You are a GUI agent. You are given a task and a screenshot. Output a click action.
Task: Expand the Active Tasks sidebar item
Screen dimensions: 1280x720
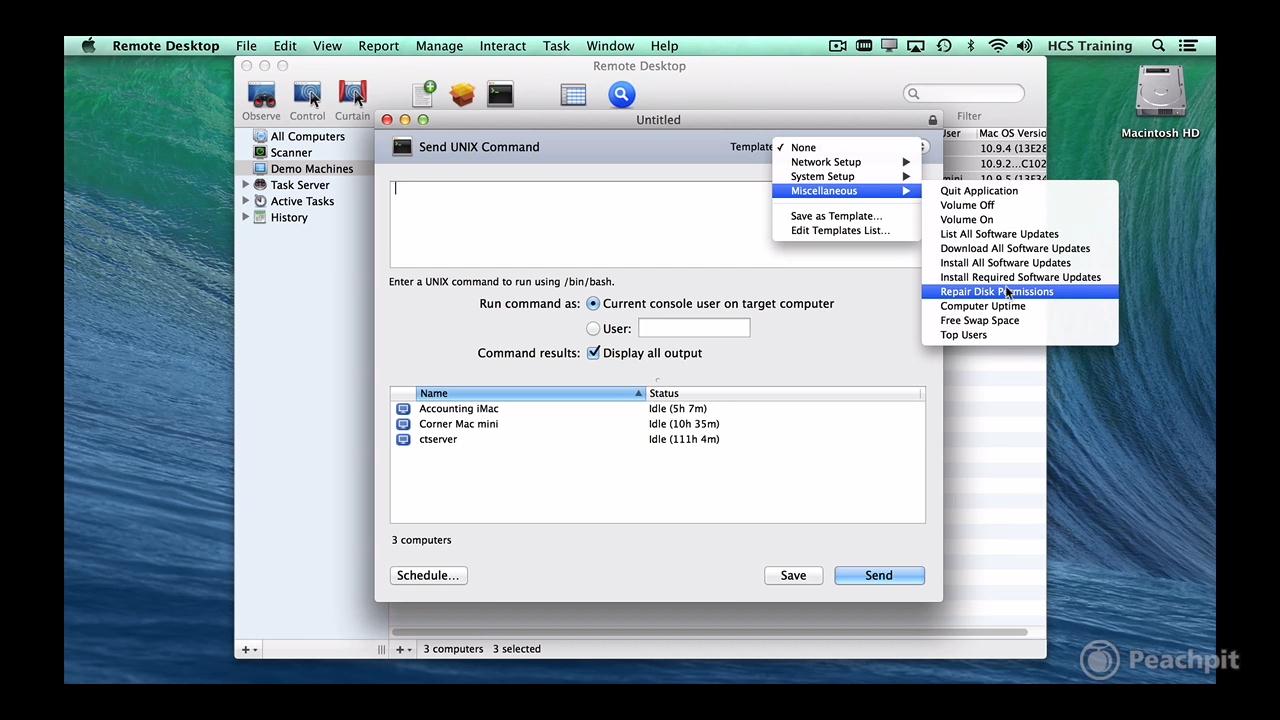(x=246, y=201)
